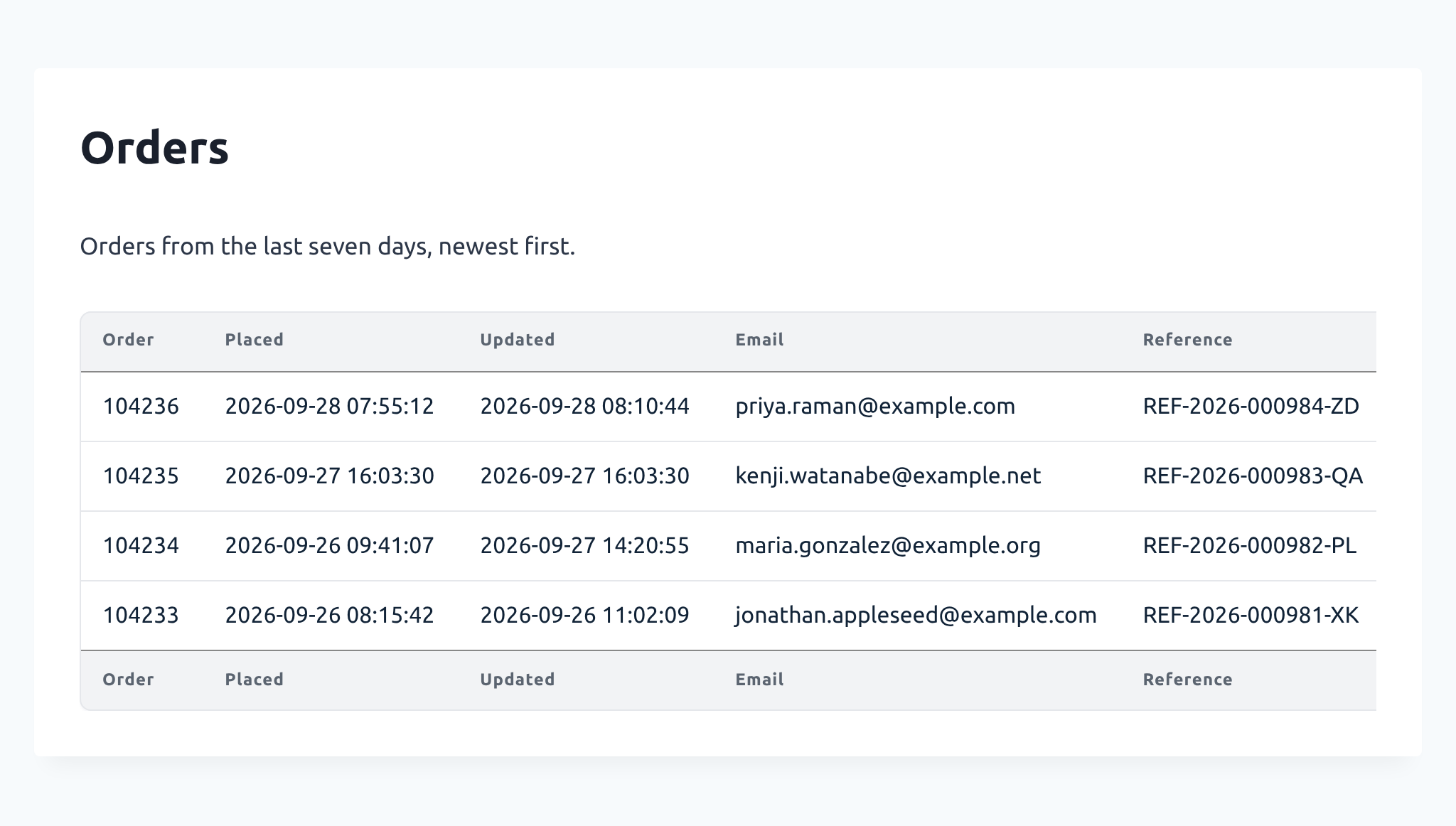Viewport: 1456px width, 826px height.
Task: Click the footer Updated column label
Action: pyautogui.click(x=517, y=680)
